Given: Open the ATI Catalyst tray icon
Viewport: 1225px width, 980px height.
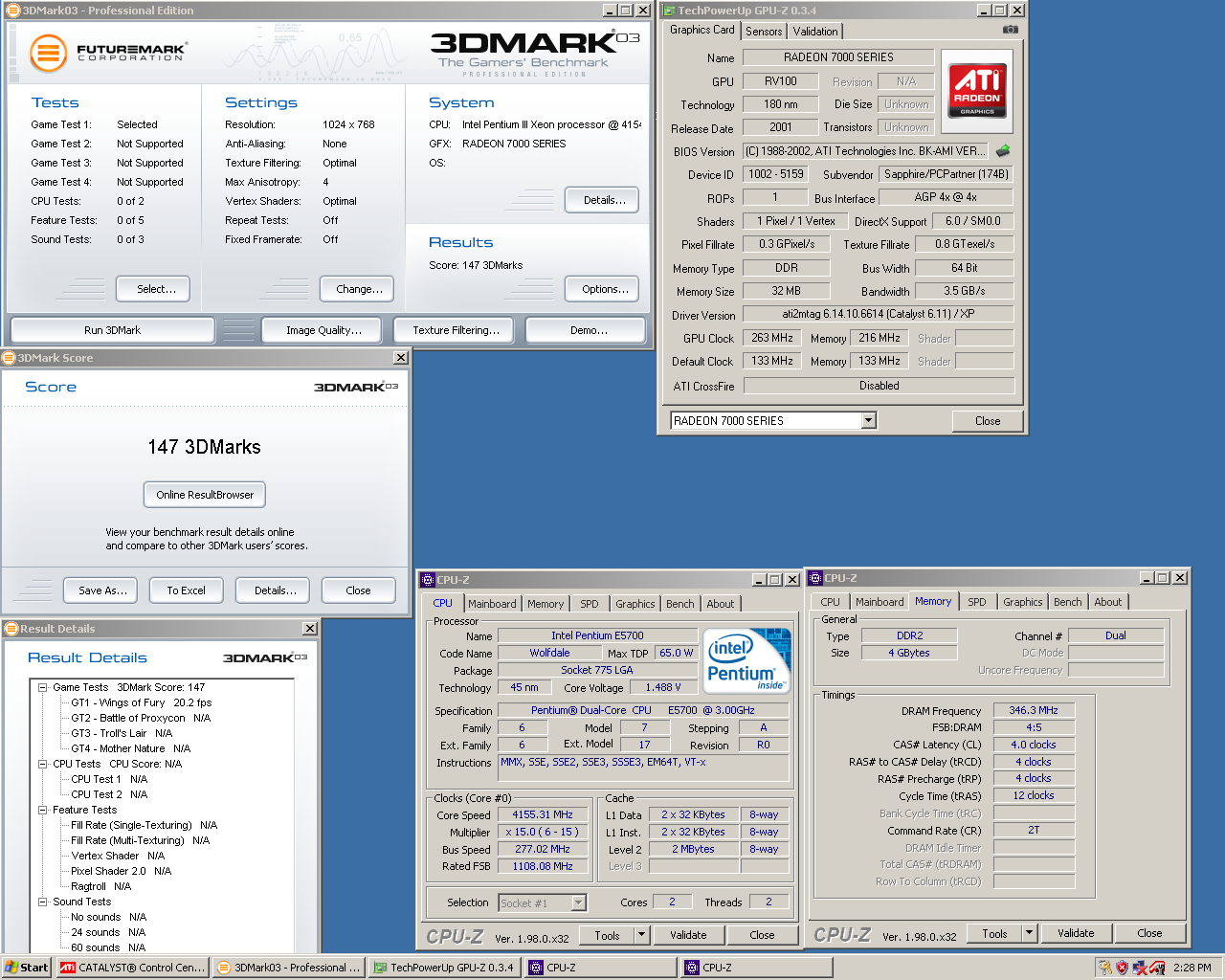Looking at the screenshot, I should coord(1158,968).
